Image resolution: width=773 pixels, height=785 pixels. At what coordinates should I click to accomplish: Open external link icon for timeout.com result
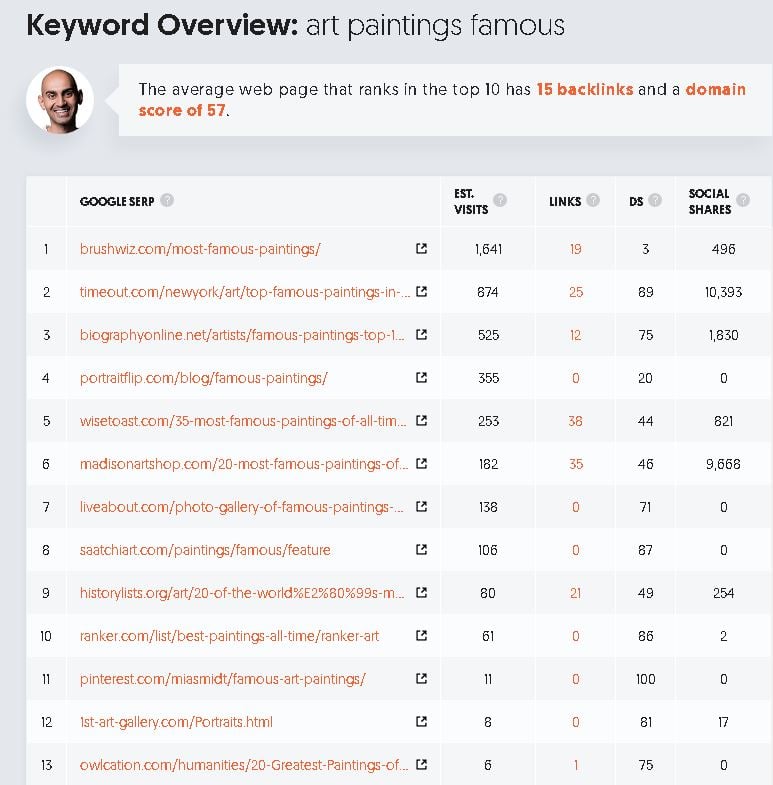[422, 291]
